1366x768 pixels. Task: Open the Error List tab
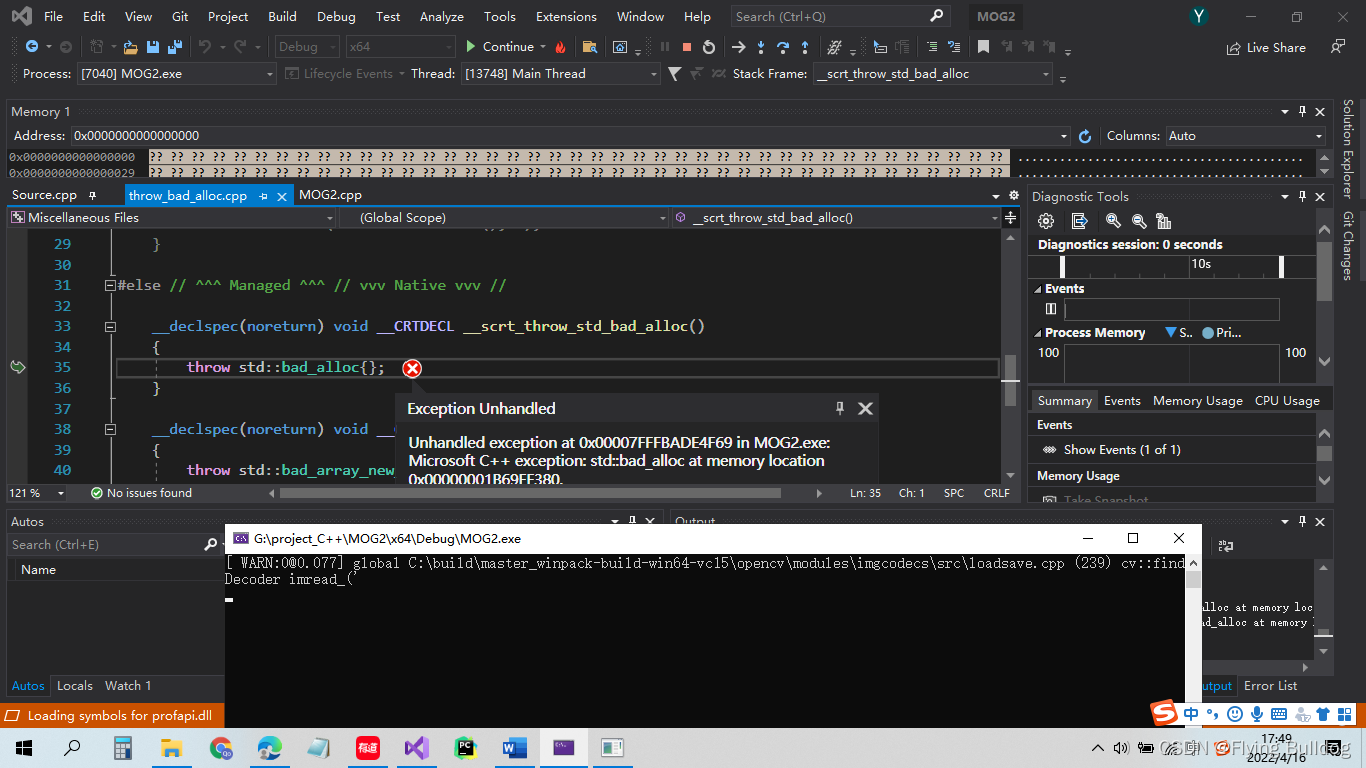click(1270, 686)
